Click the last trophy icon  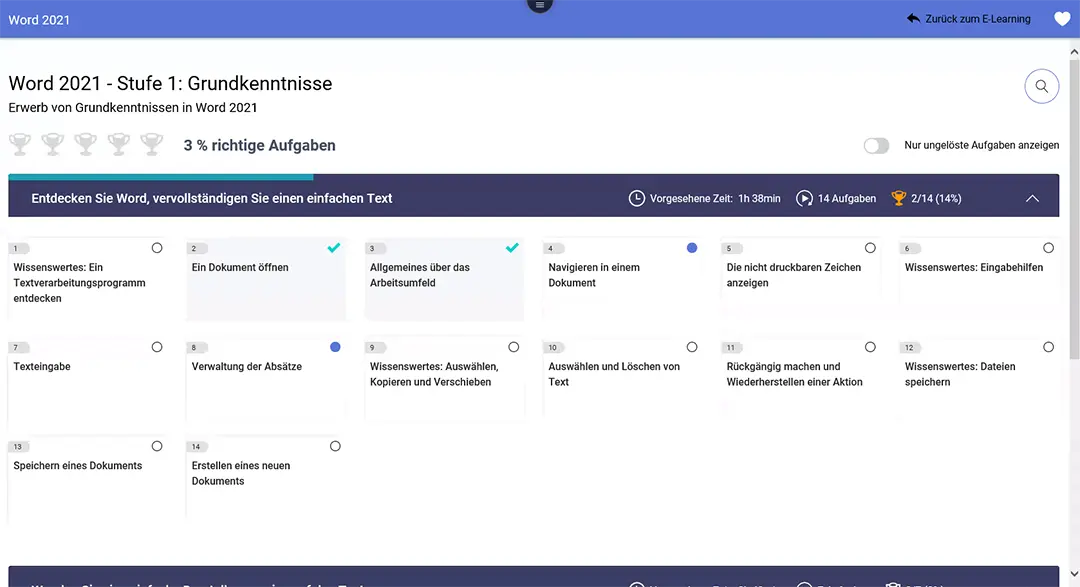pos(152,145)
